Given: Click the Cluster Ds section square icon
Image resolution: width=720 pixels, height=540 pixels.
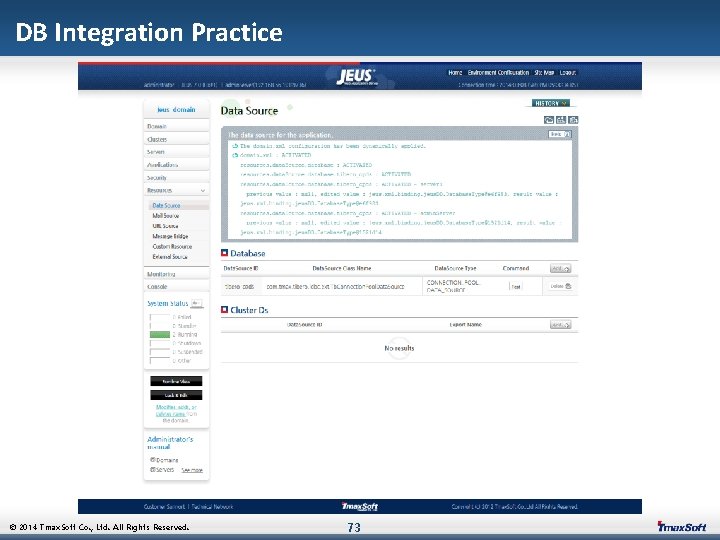Looking at the screenshot, I should coord(225,309).
